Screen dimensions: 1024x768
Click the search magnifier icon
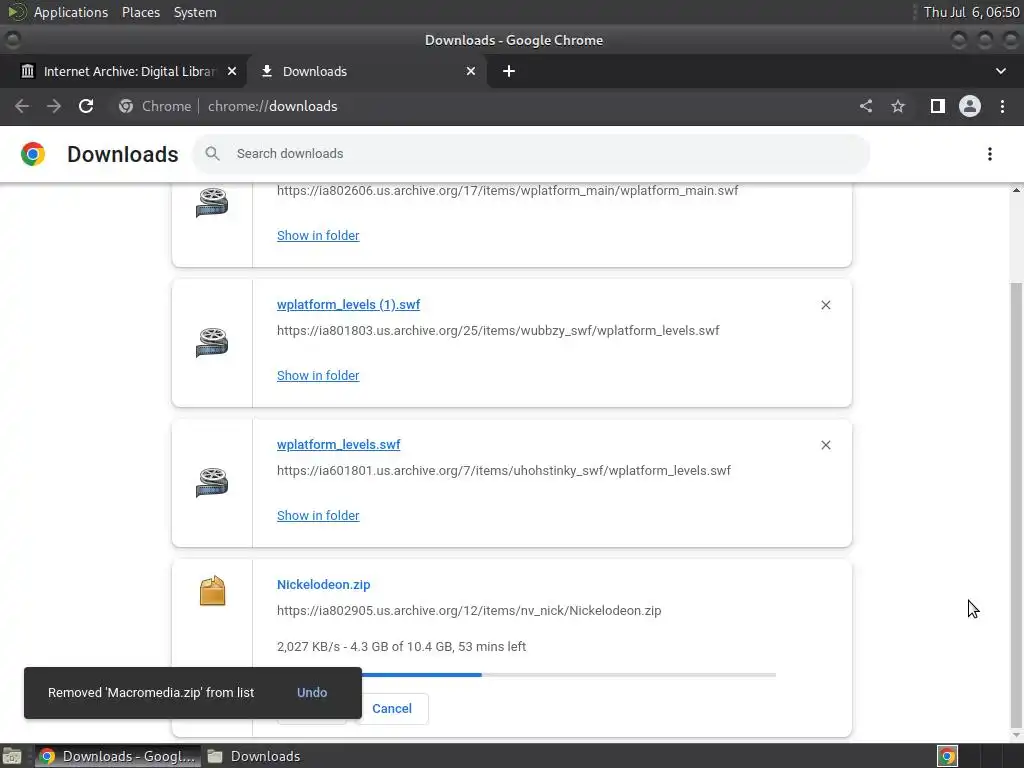coord(212,153)
